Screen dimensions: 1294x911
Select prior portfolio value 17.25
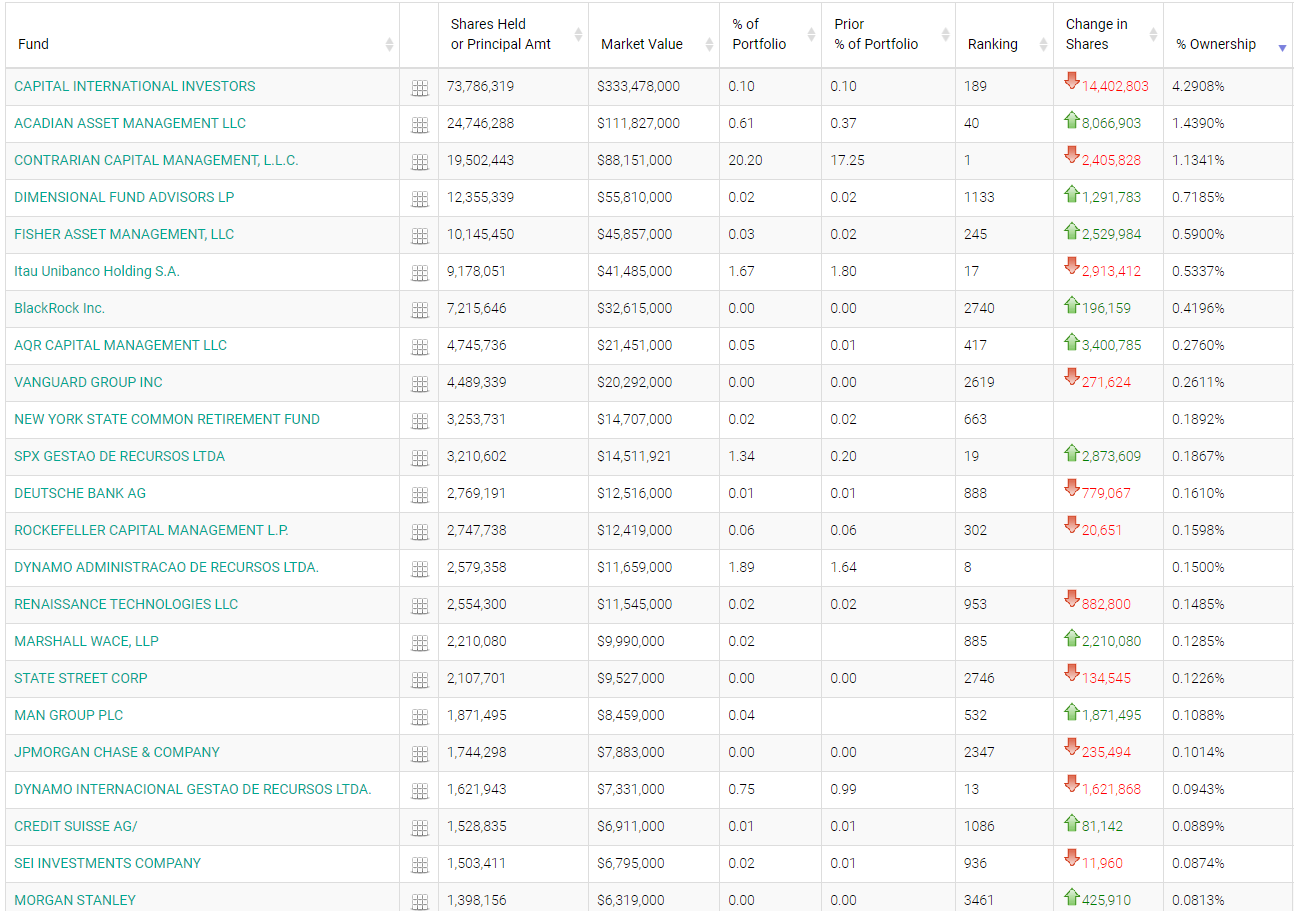coord(847,160)
